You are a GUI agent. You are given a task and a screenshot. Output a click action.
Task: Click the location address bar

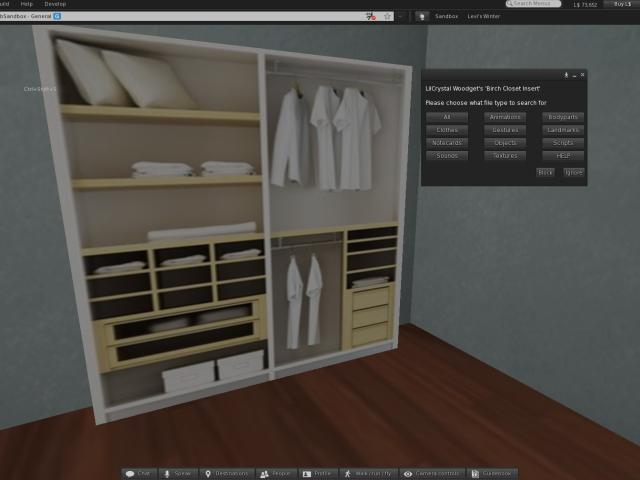pos(196,16)
